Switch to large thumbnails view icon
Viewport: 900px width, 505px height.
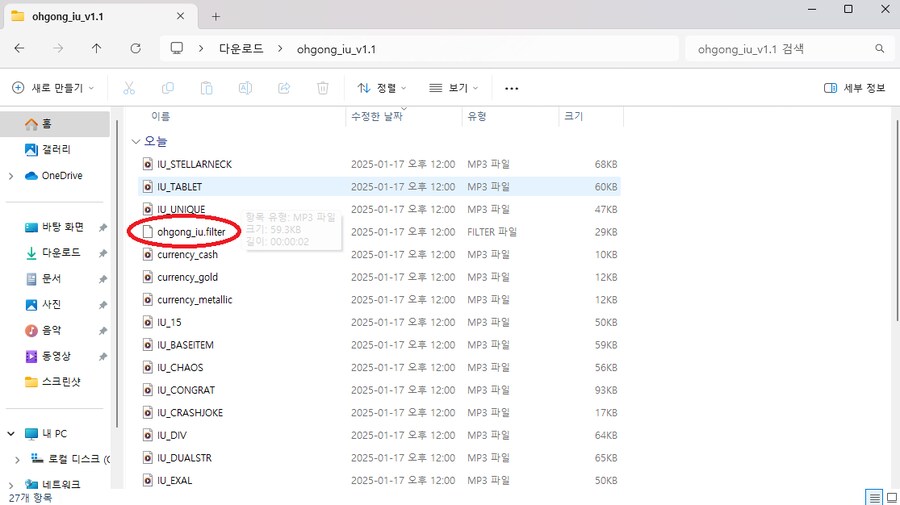click(891, 497)
